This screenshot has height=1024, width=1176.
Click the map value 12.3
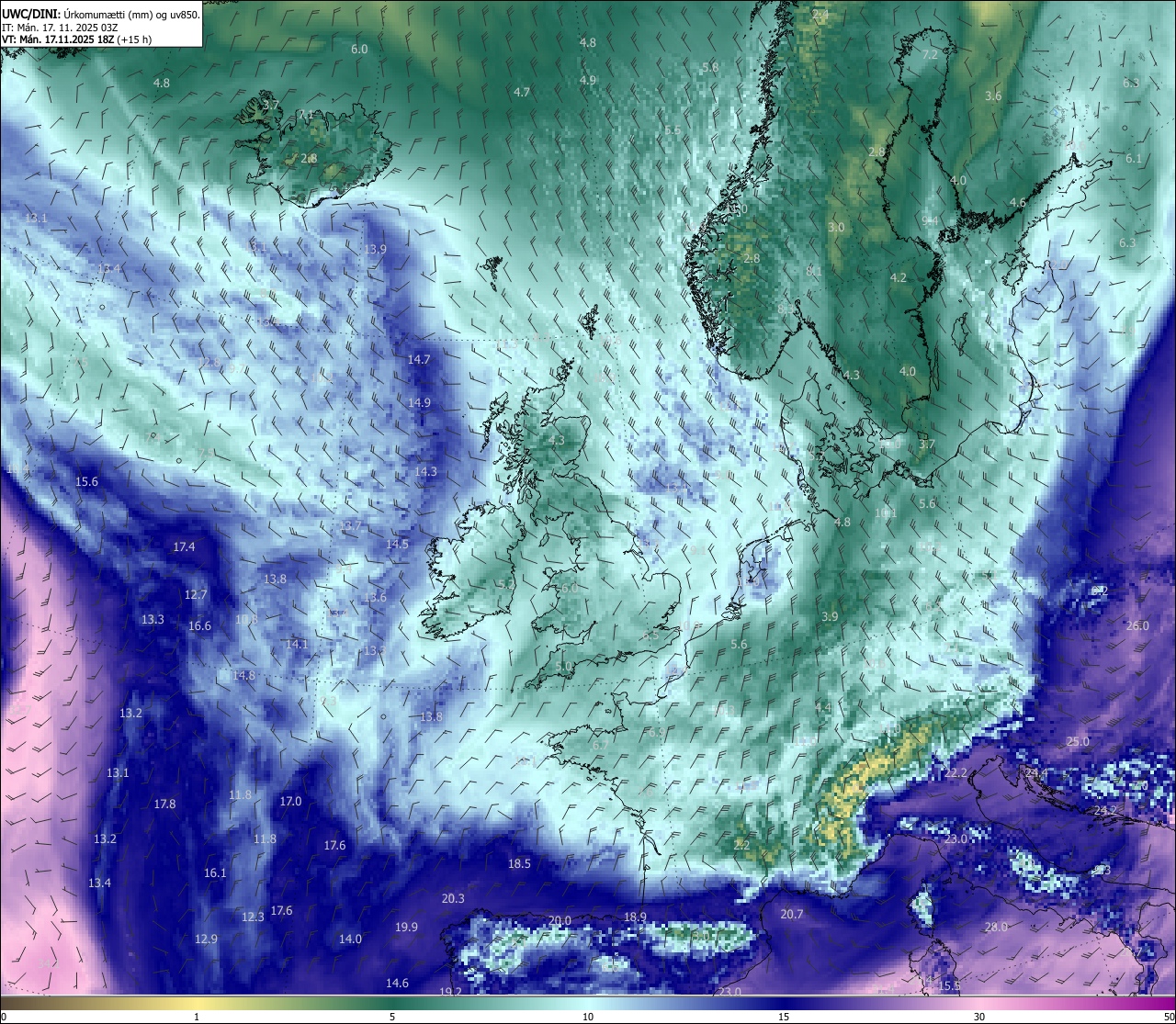[253, 917]
